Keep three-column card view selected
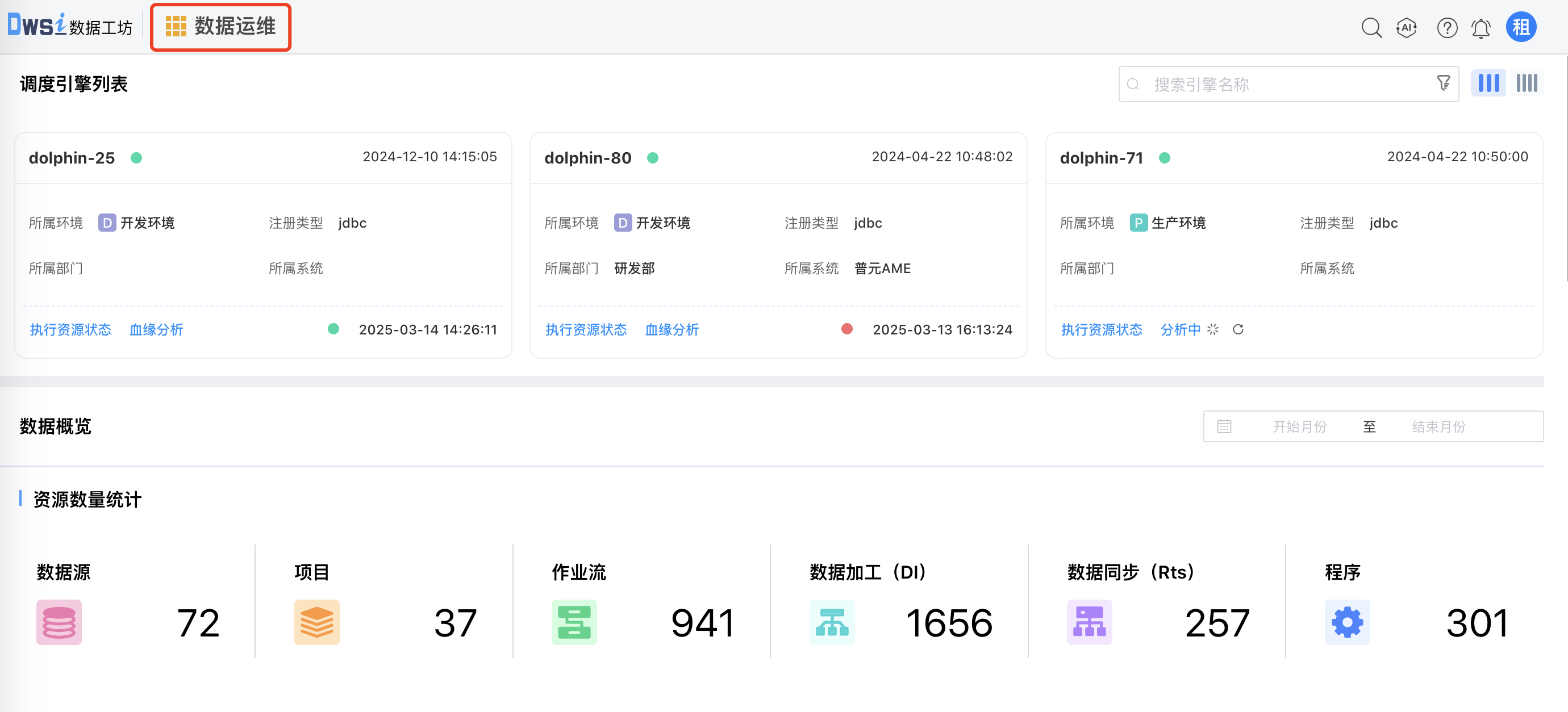1568x712 pixels. [1488, 83]
